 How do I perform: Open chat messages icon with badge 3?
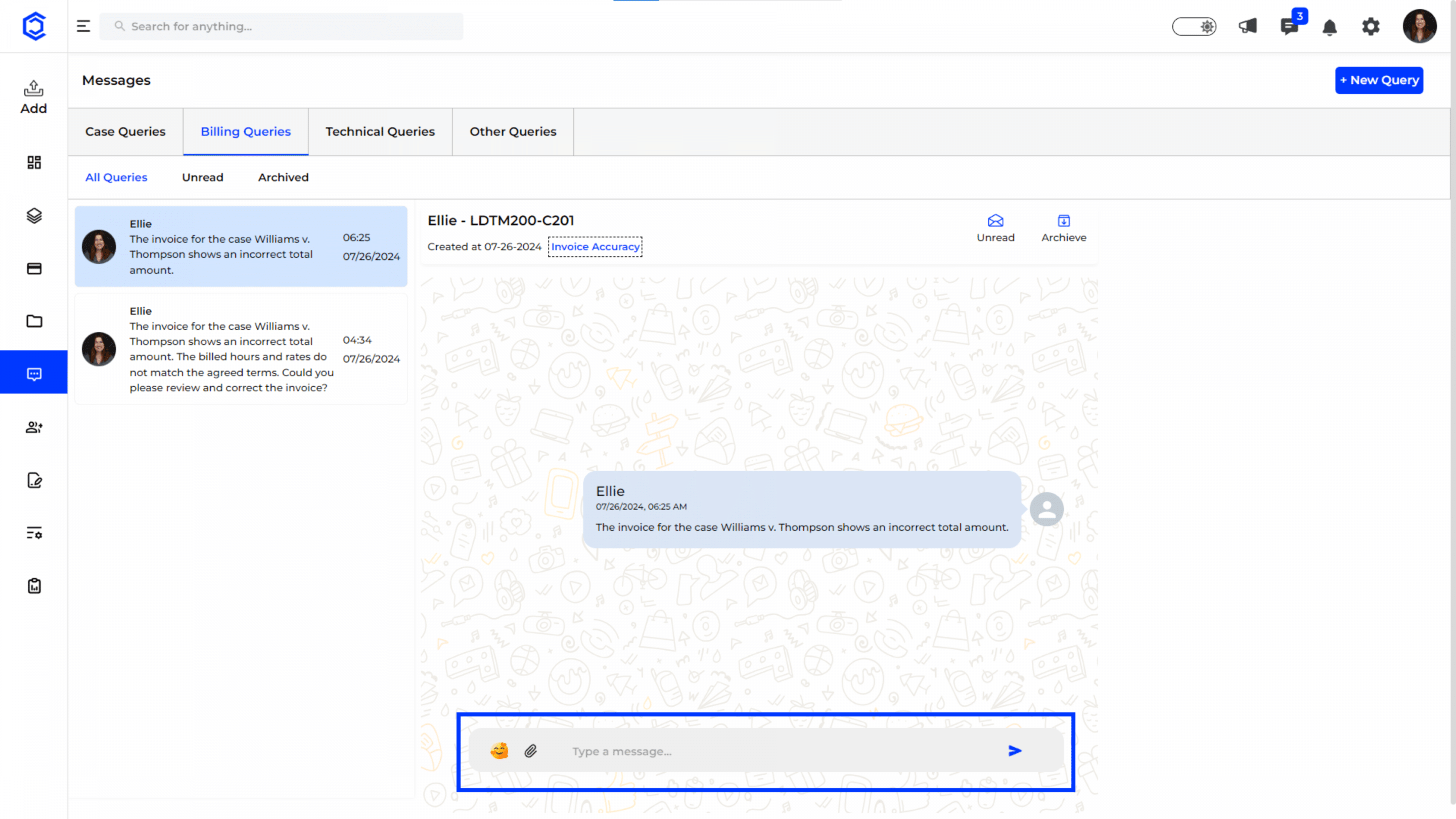tap(1289, 26)
